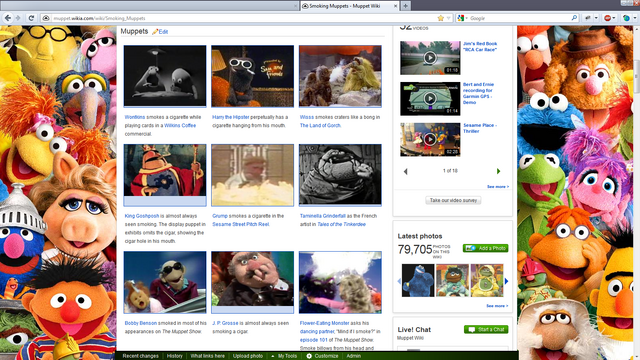The image size is (640, 360).
Task: Click the pencil Edit icon beside Muppets heading
Action: pos(155,31)
